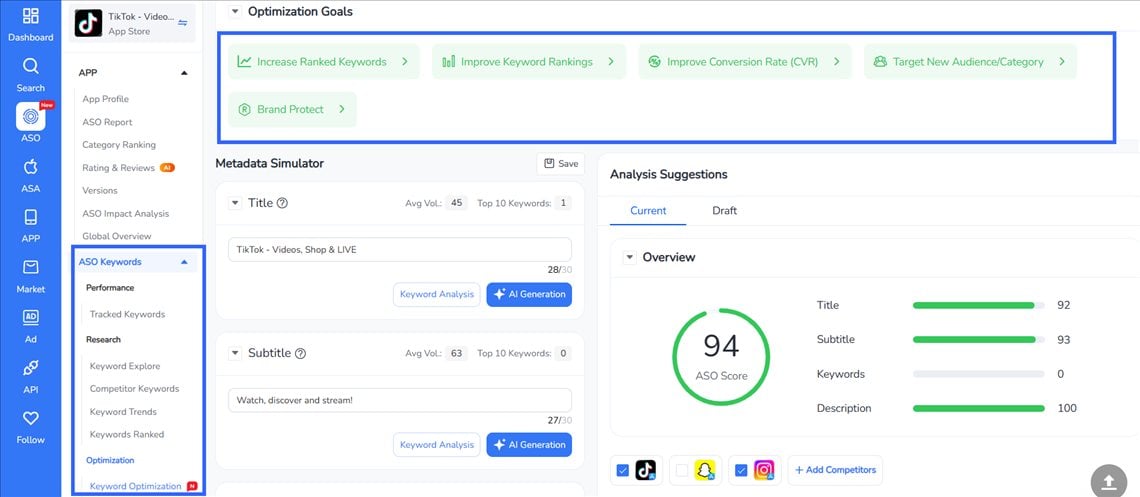Collapse the Optimization Goals section
1140x497 pixels.
[x=235, y=11]
